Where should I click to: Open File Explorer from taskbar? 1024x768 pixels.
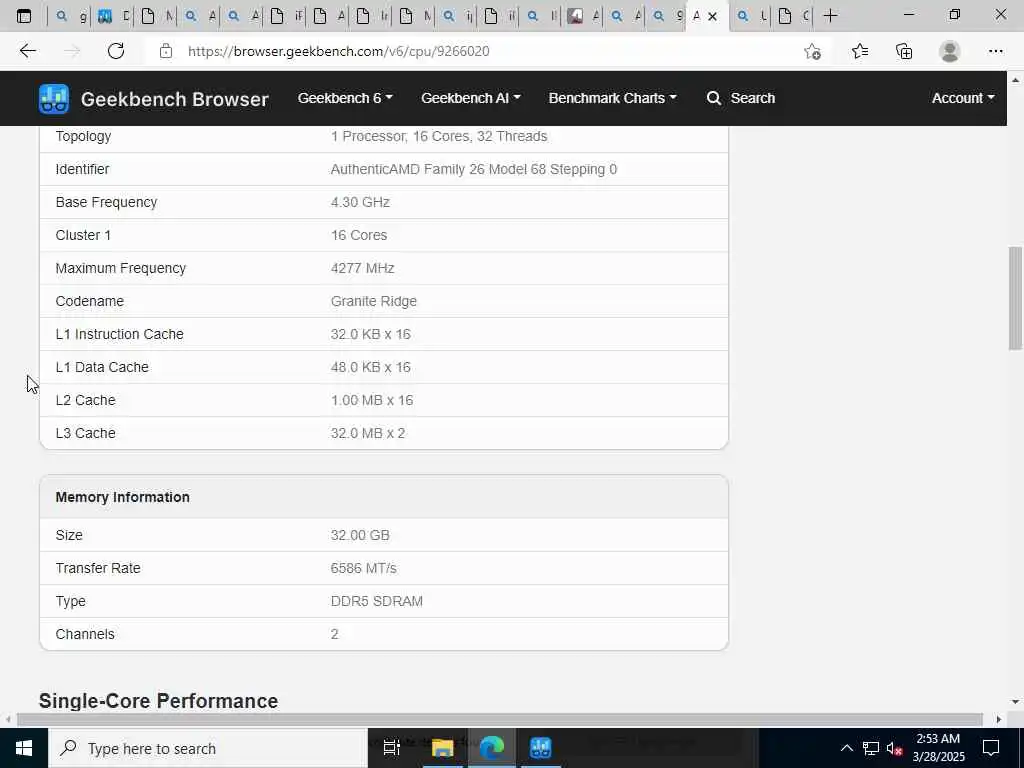click(x=442, y=748)
